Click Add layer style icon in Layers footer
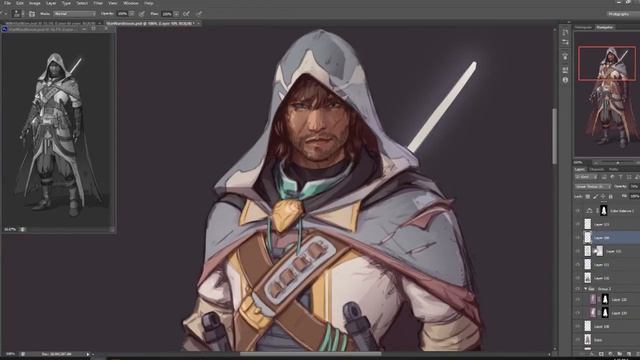 coord(592,354)
